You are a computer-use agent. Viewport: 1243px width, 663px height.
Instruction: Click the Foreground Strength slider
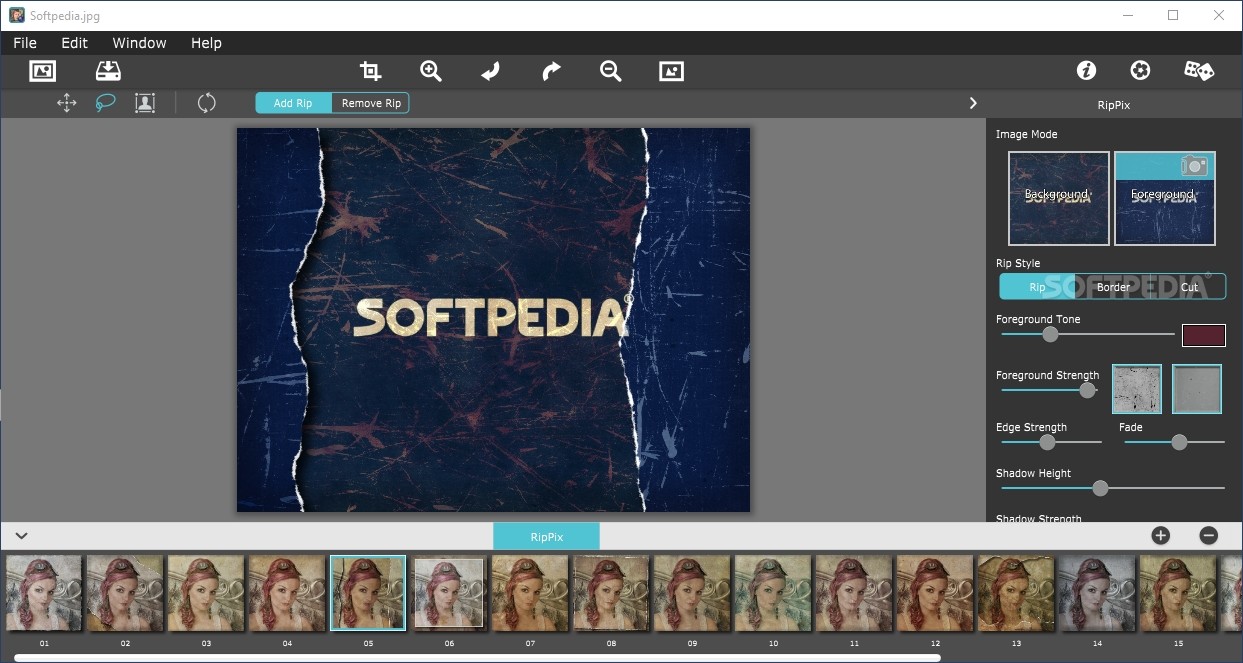point(1048,390)
